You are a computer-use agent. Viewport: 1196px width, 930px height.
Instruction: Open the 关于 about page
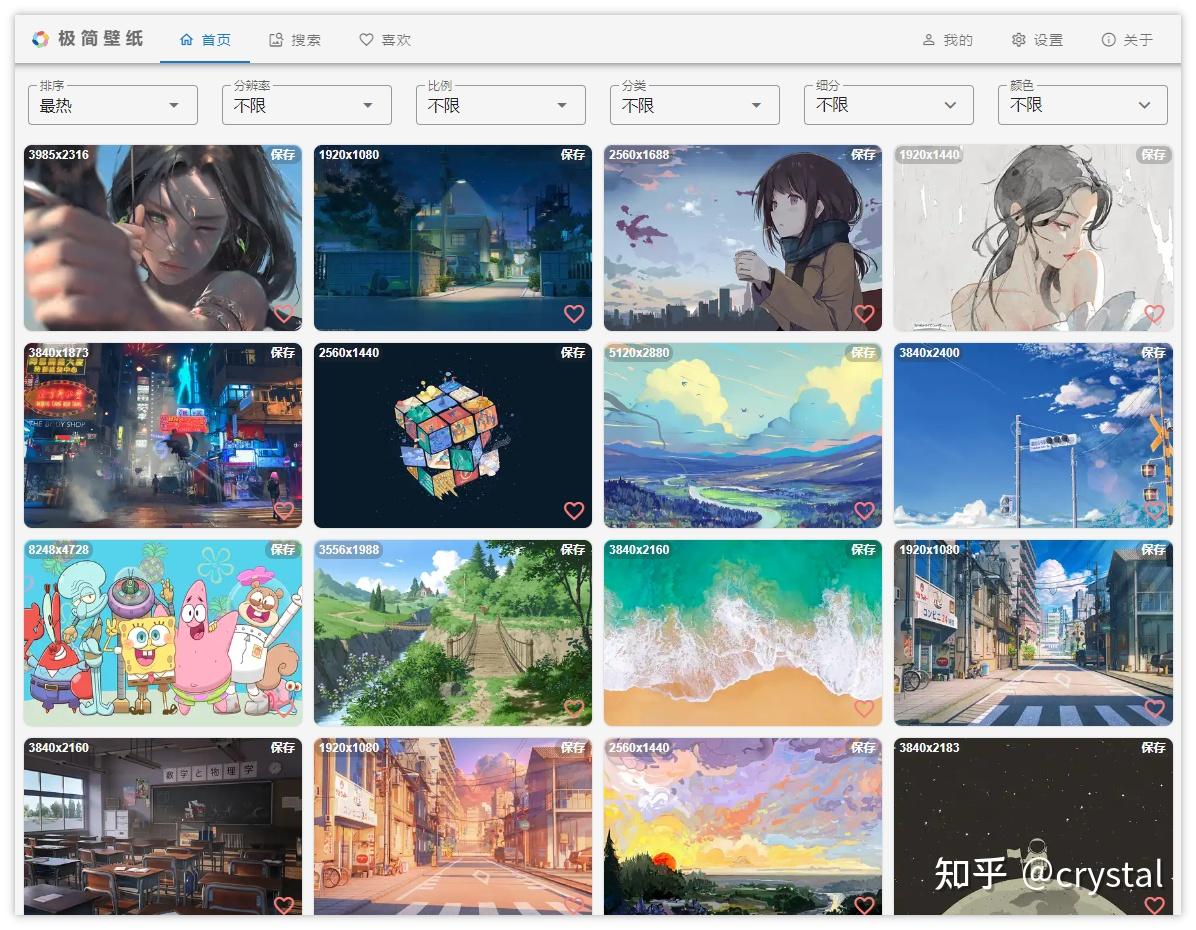(x=1127, y=40)
